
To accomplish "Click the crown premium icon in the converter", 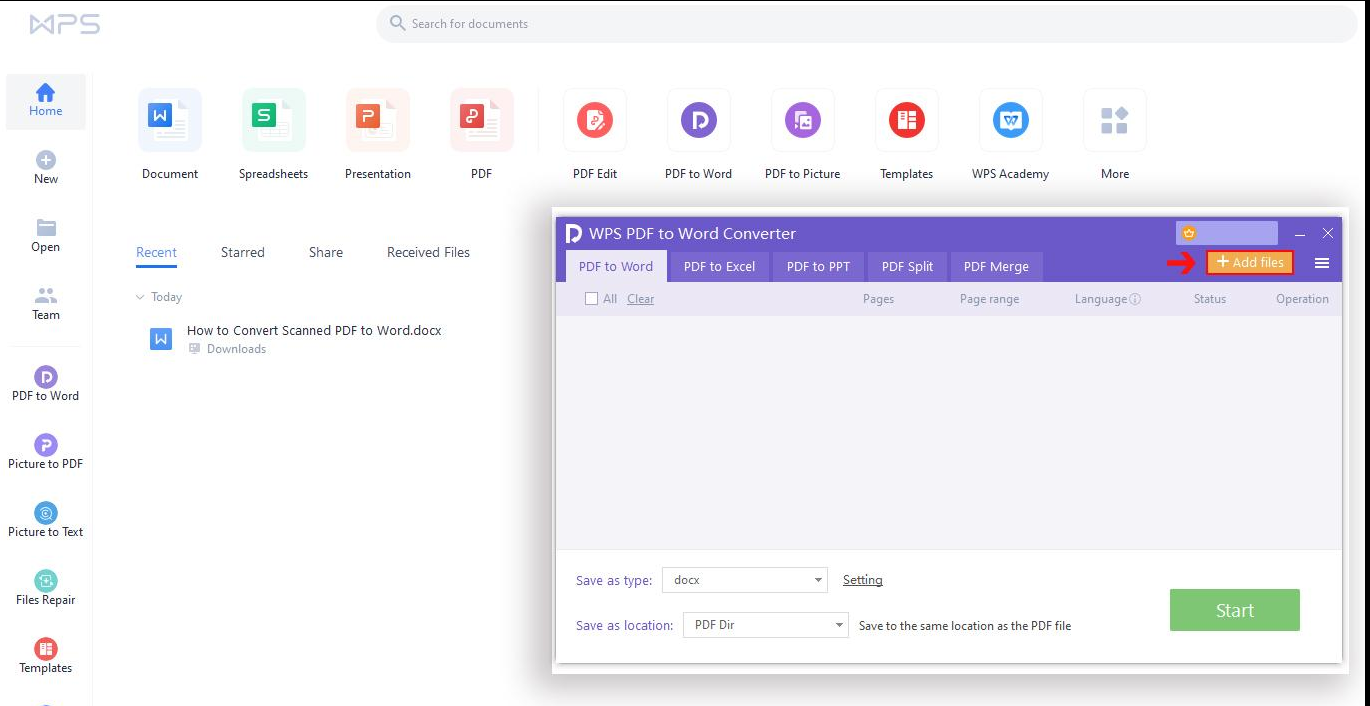I will point(1189,233).
